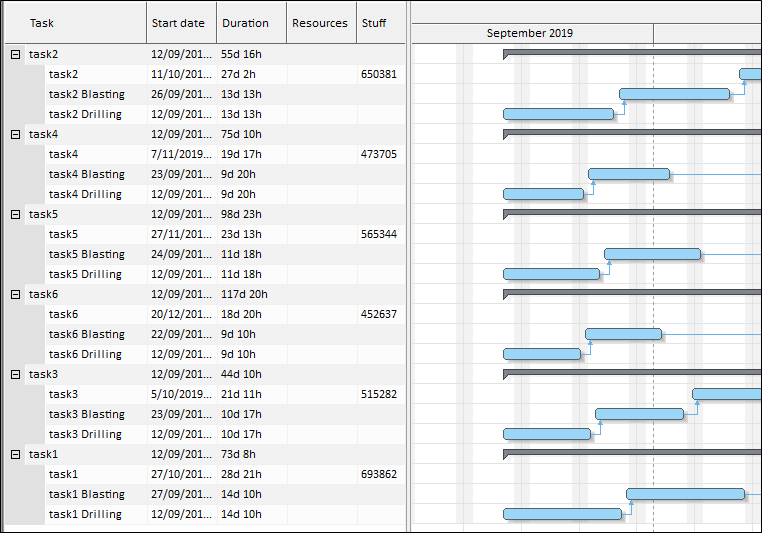Click the task5 Drilling Gantt bar
The width and height of the screenshot is (762, 533).
point(552,274)
